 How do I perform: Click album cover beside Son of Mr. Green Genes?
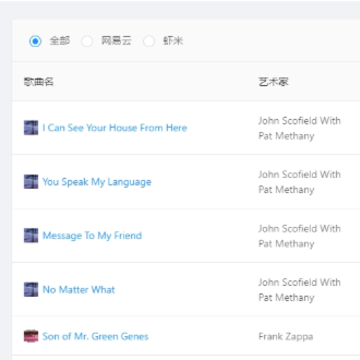click(31, 336)
